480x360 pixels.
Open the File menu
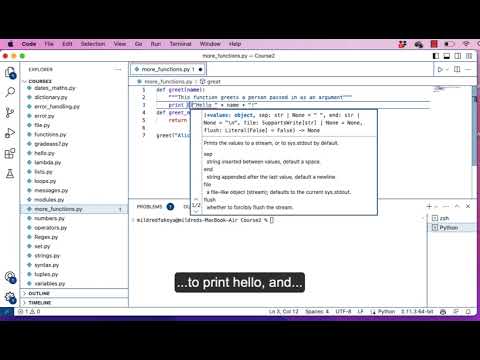(x=49, y=44)
